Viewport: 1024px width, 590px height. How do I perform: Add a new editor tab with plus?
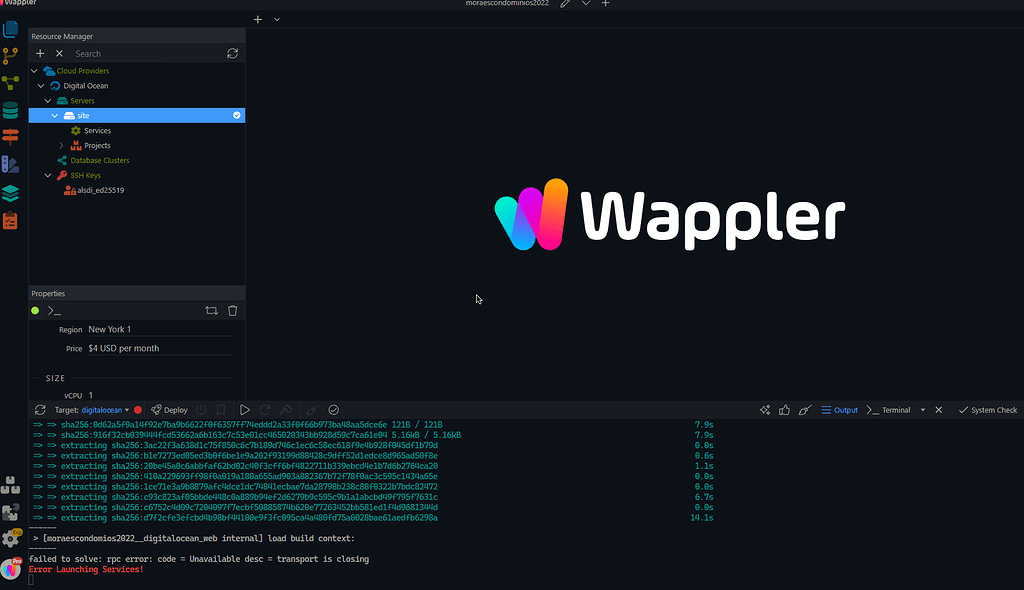(x=258, y=20)
